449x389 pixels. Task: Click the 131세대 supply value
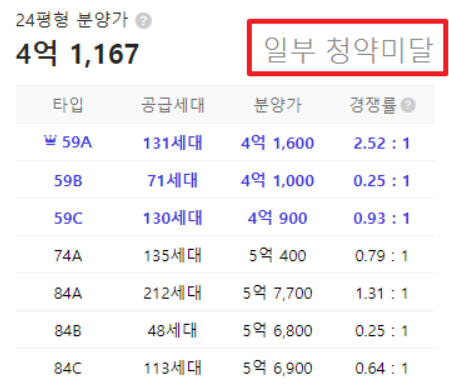pos(172,143)
